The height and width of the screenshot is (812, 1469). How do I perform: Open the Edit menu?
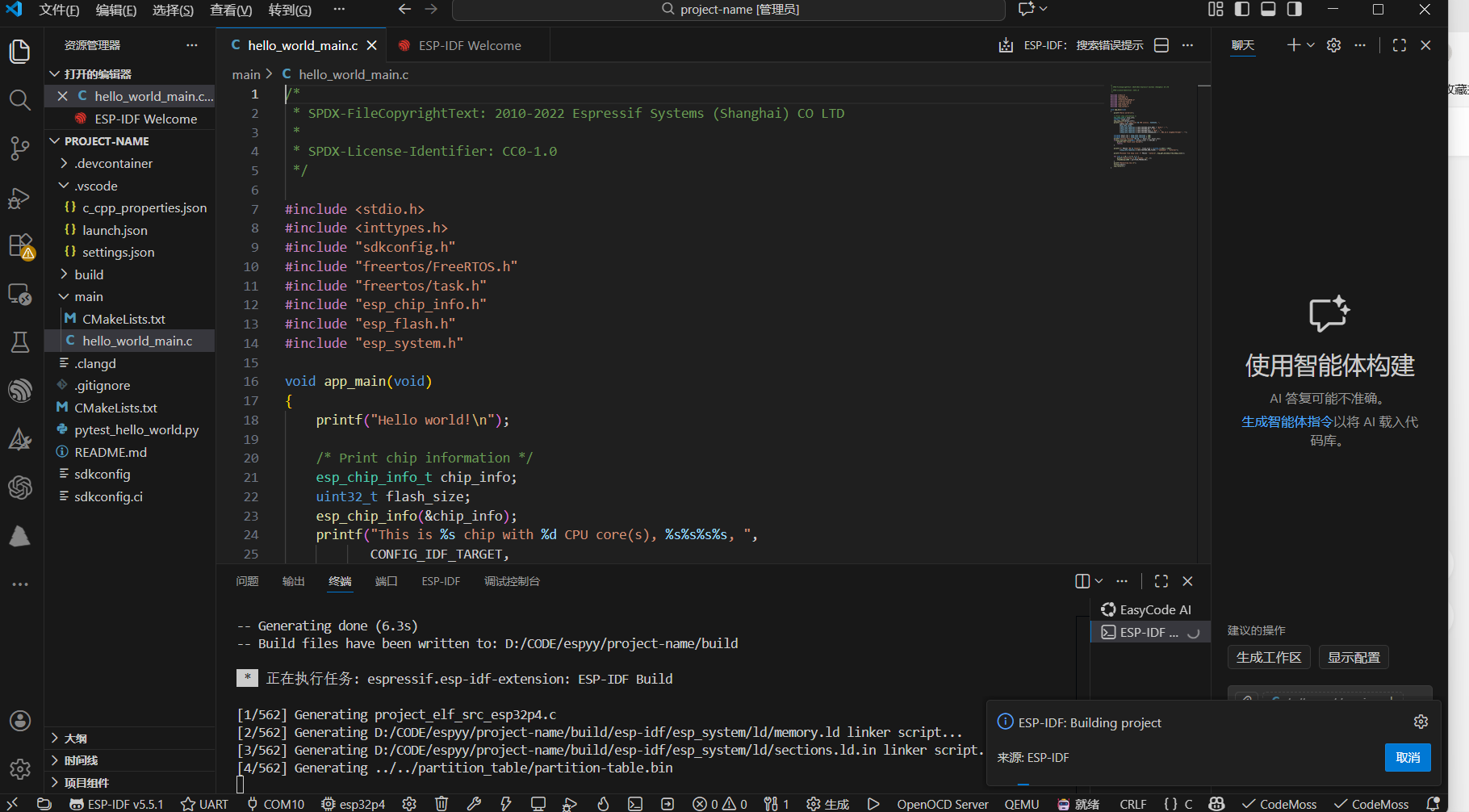click(116, 10)
